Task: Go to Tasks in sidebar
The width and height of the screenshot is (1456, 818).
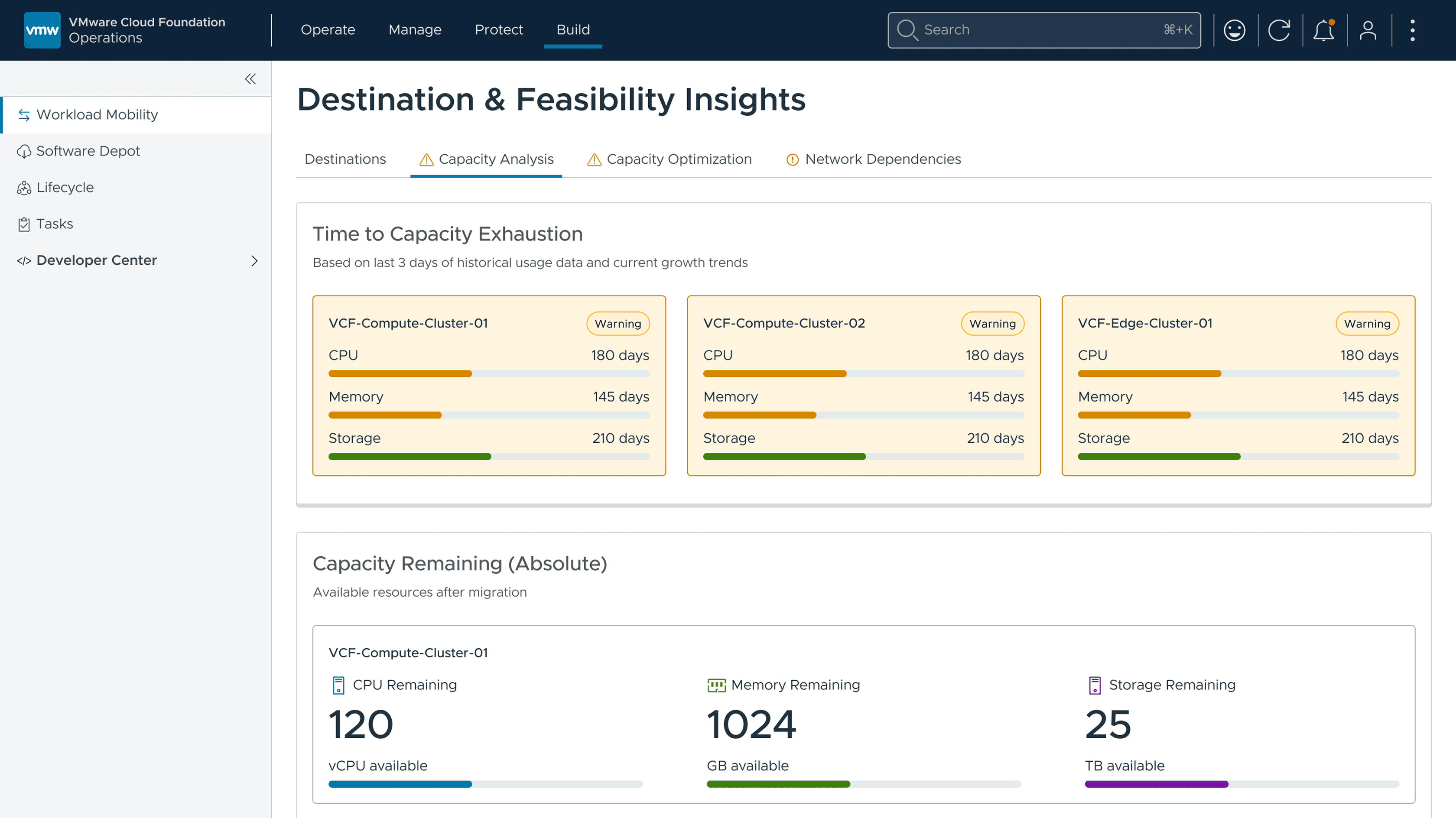Action: [x=54, y=224]
